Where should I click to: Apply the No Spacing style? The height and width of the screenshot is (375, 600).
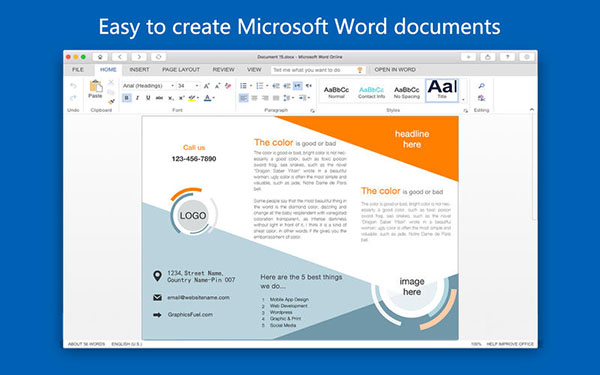click(x=407, y=92)
